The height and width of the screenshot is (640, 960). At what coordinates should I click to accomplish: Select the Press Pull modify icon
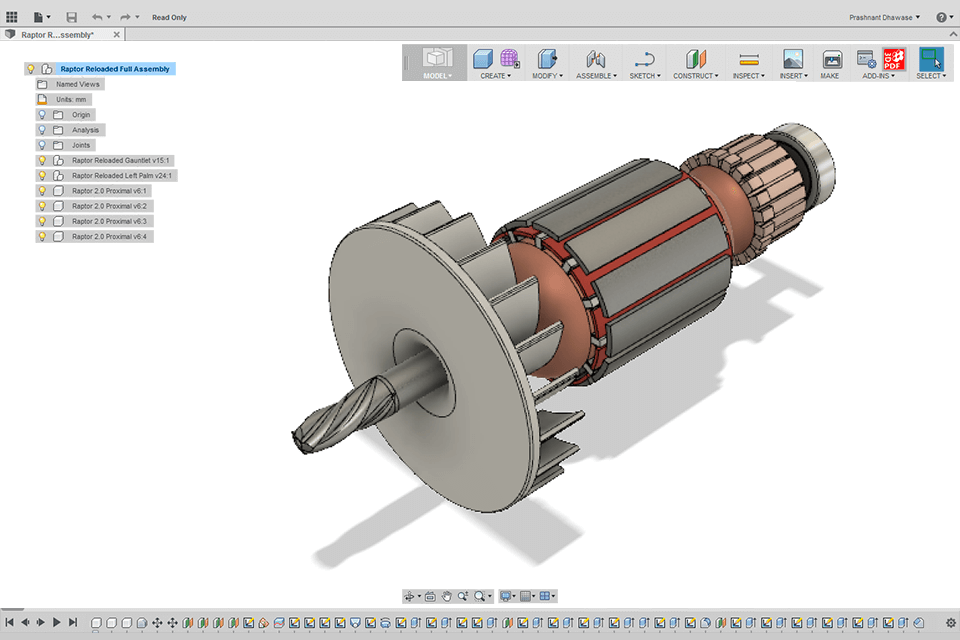tap(546, 59)
